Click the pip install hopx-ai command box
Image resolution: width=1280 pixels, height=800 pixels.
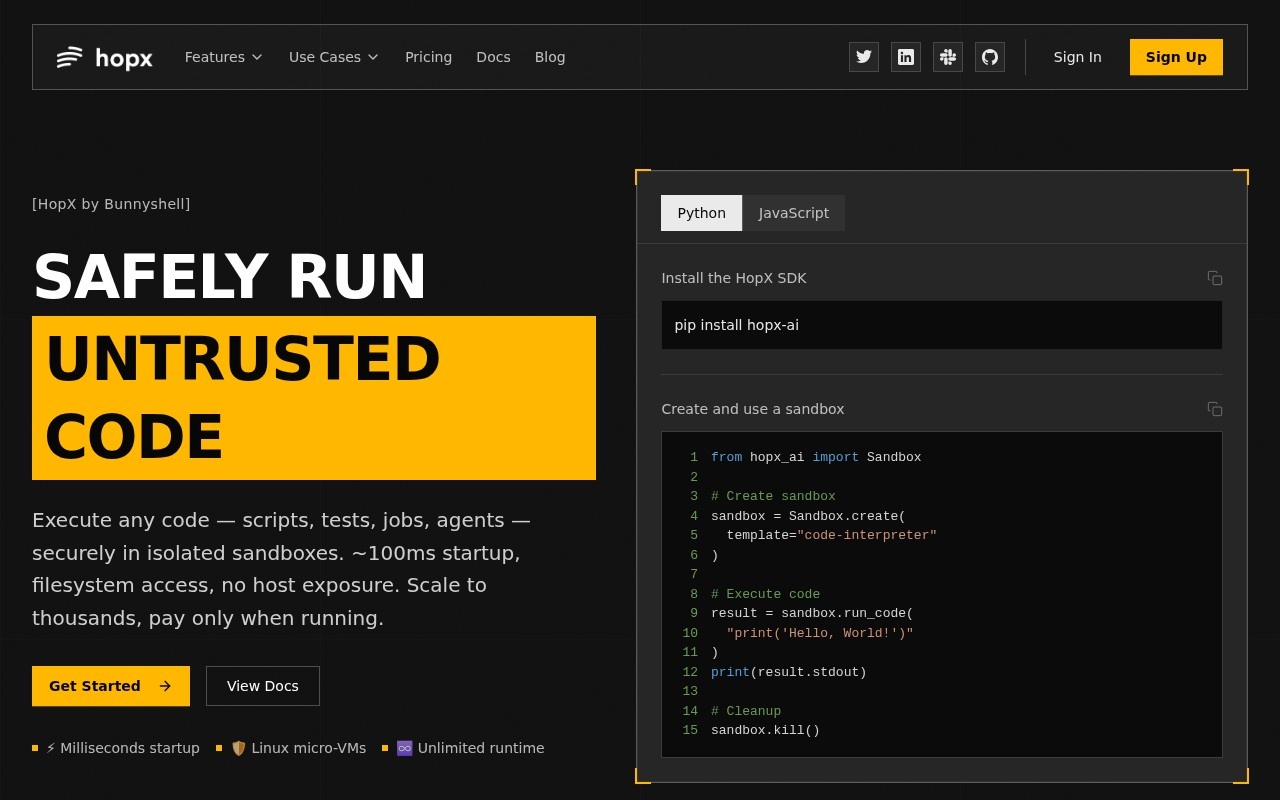[x=942, y=325]
